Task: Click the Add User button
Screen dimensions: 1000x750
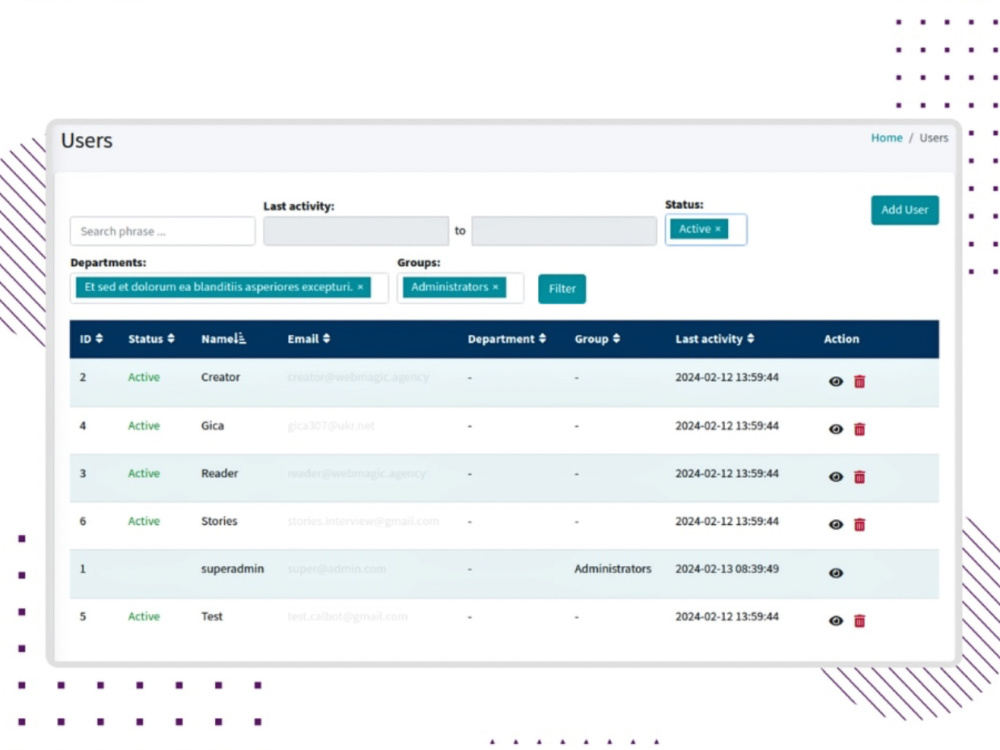Action: click(x=904, y=210)
